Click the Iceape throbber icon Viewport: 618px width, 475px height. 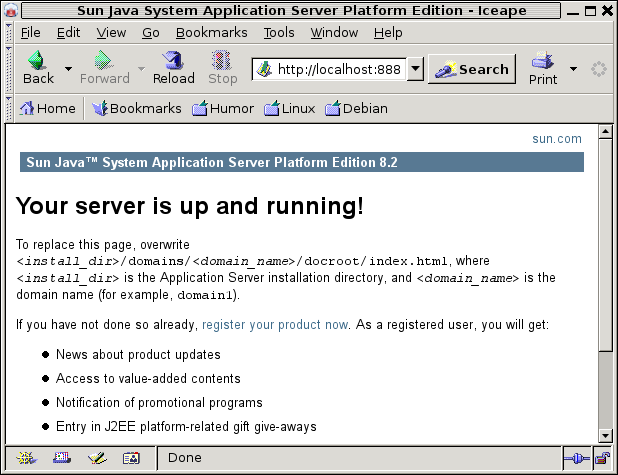598,69
